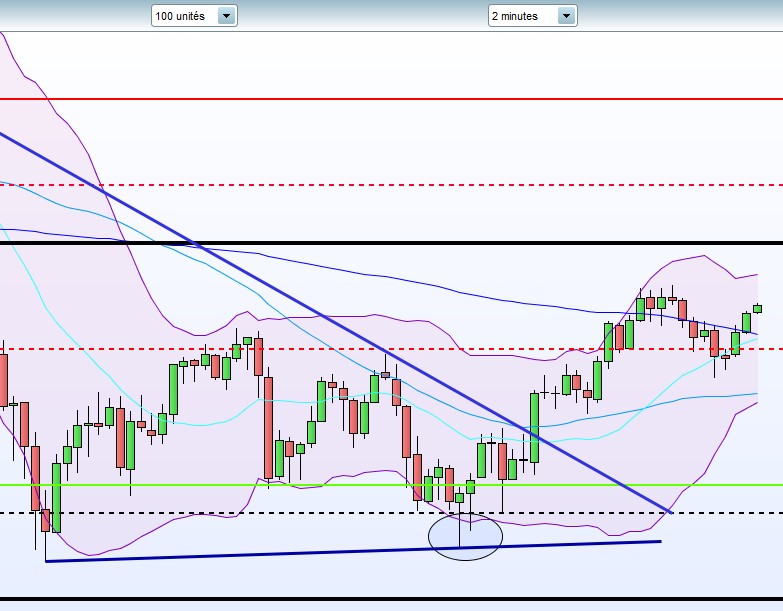The width and height of the screenshot is (783, 611).
Task: Open the 100 unités dropdown arrow
Action: pos(226,16)
